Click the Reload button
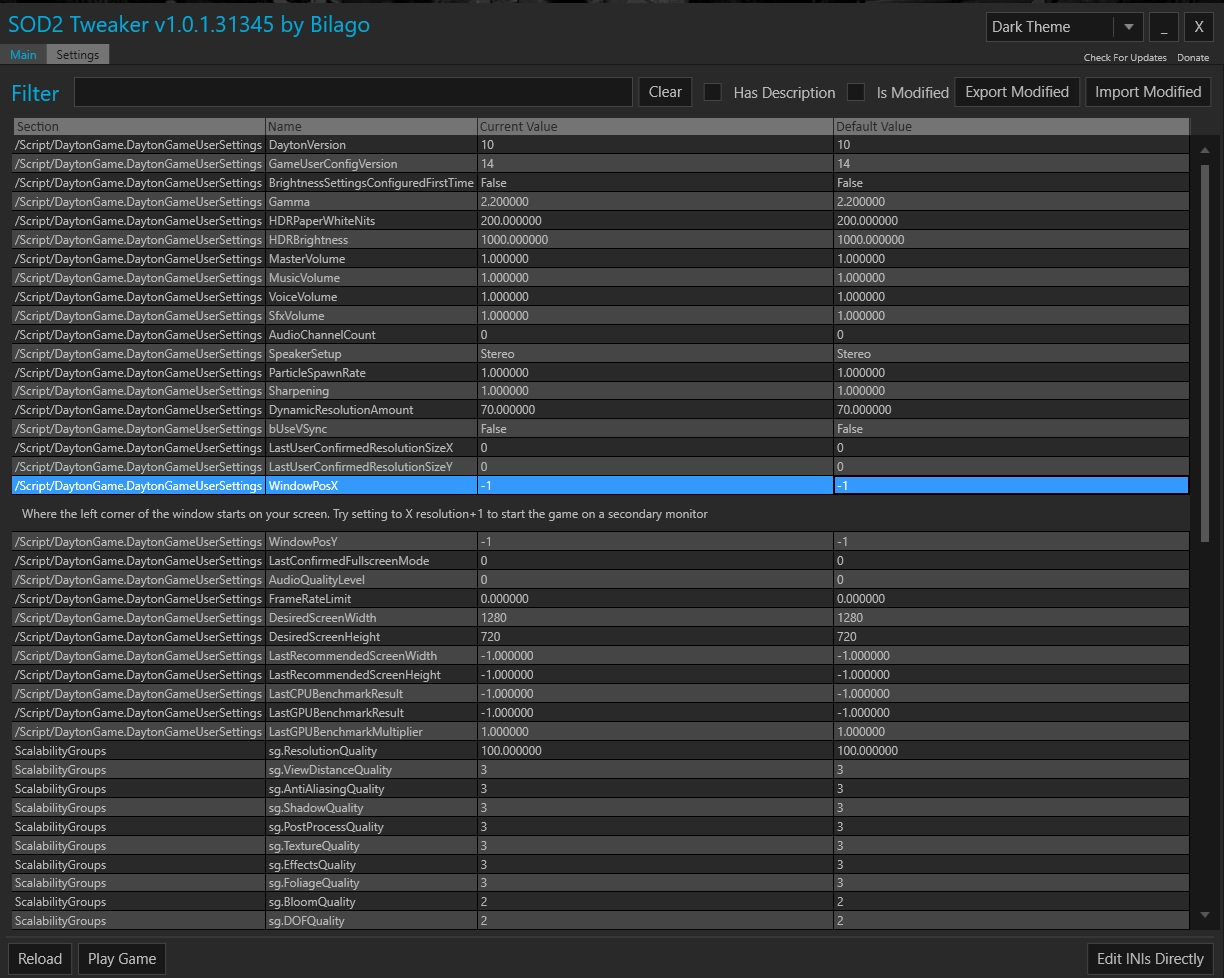Screen dimensions: 1224x978 pos(40,958)
